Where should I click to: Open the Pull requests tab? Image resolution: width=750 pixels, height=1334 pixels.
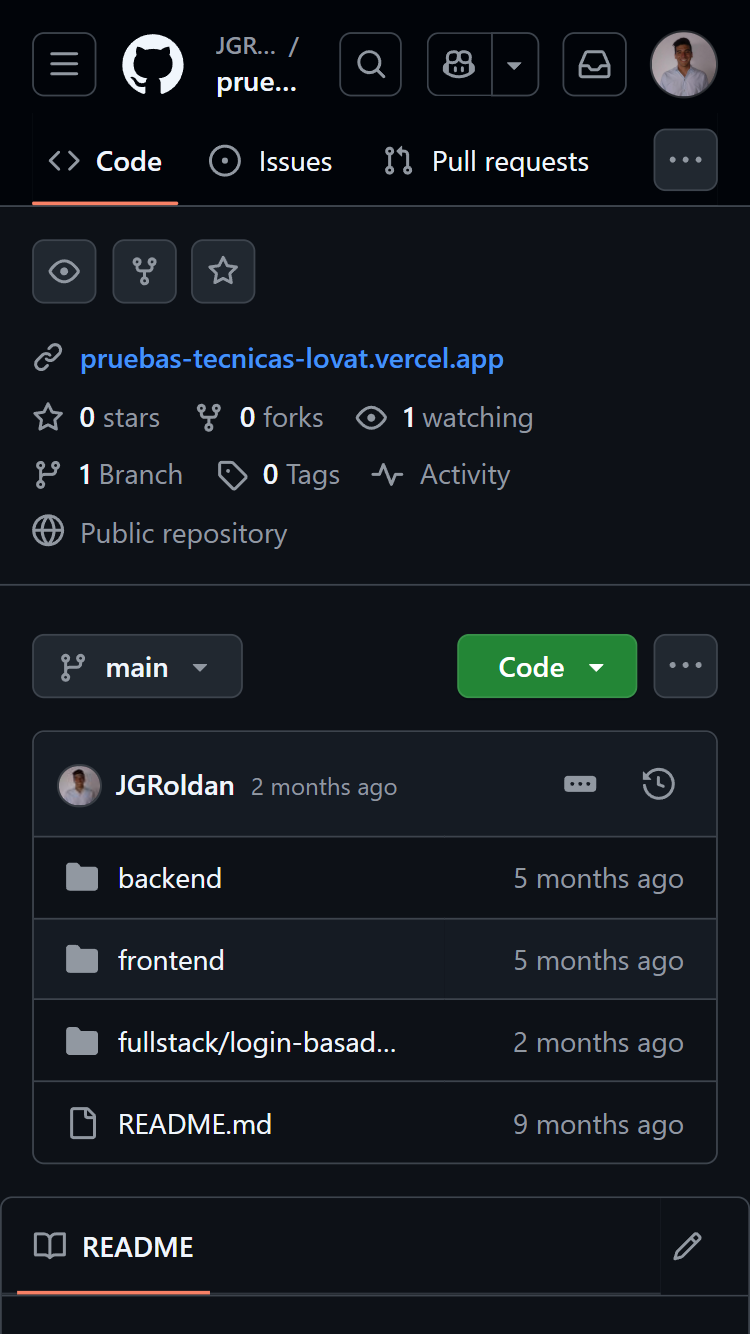pos(484,161)
